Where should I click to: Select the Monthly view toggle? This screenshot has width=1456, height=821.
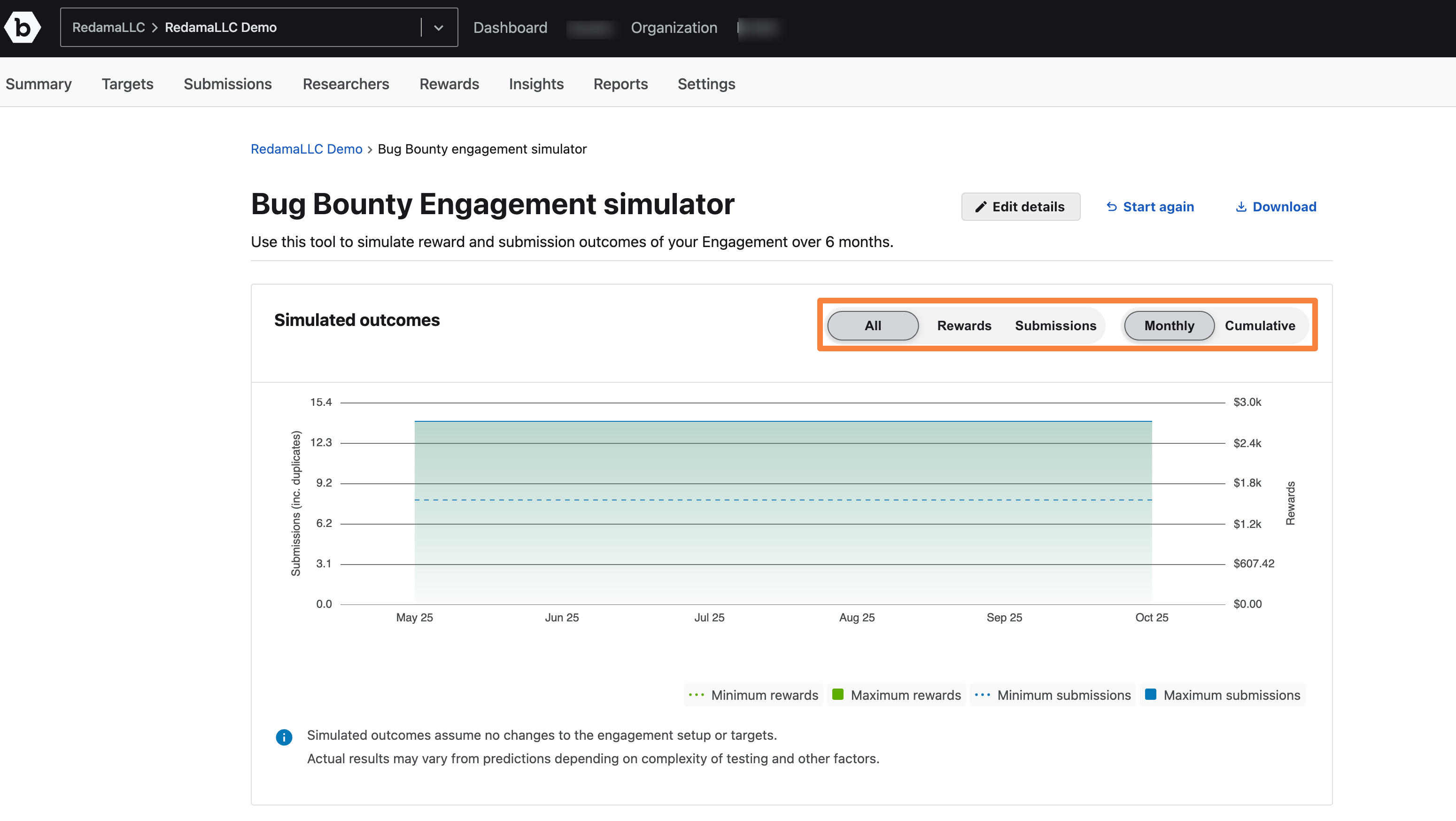point(1169,325)
